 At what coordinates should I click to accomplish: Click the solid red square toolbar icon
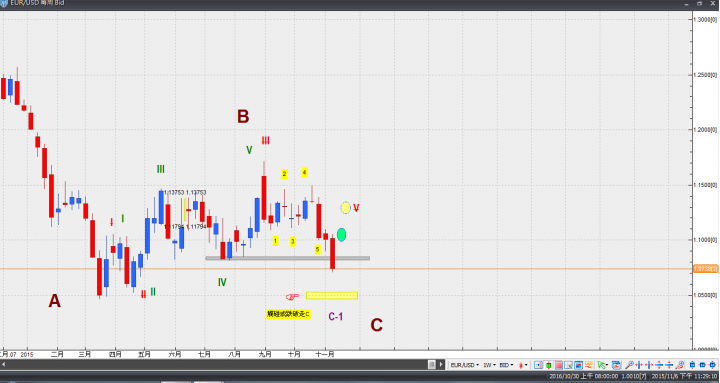pos(559,365)
